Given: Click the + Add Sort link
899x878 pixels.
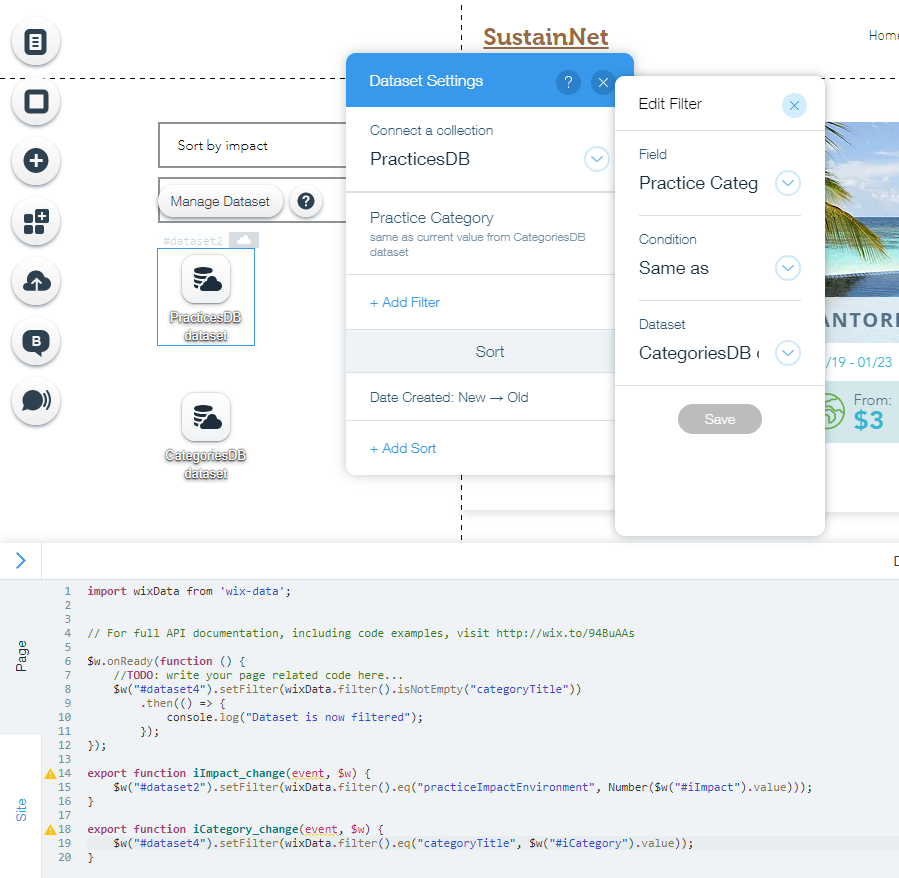Looking at the screenshot, I should 403,448.
